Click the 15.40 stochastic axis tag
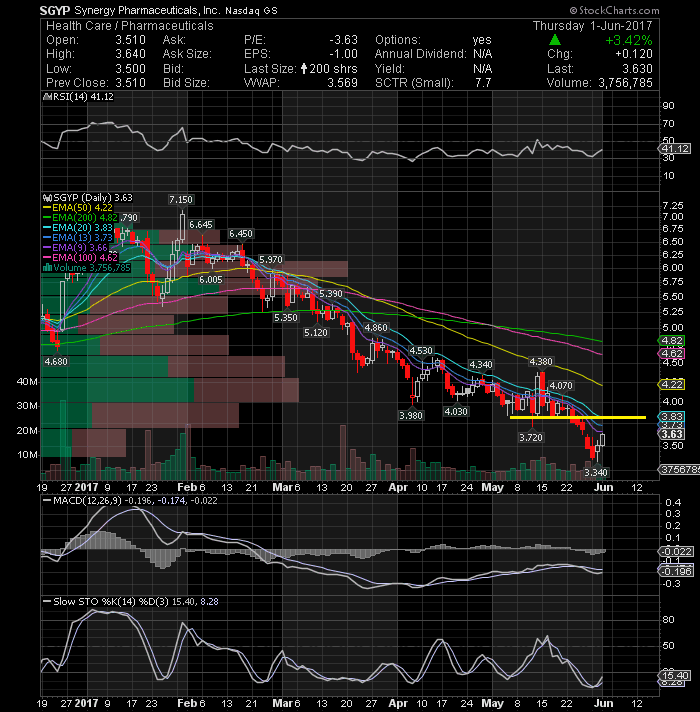The width and height of the screenshot is (700, 712). (675, 675)
